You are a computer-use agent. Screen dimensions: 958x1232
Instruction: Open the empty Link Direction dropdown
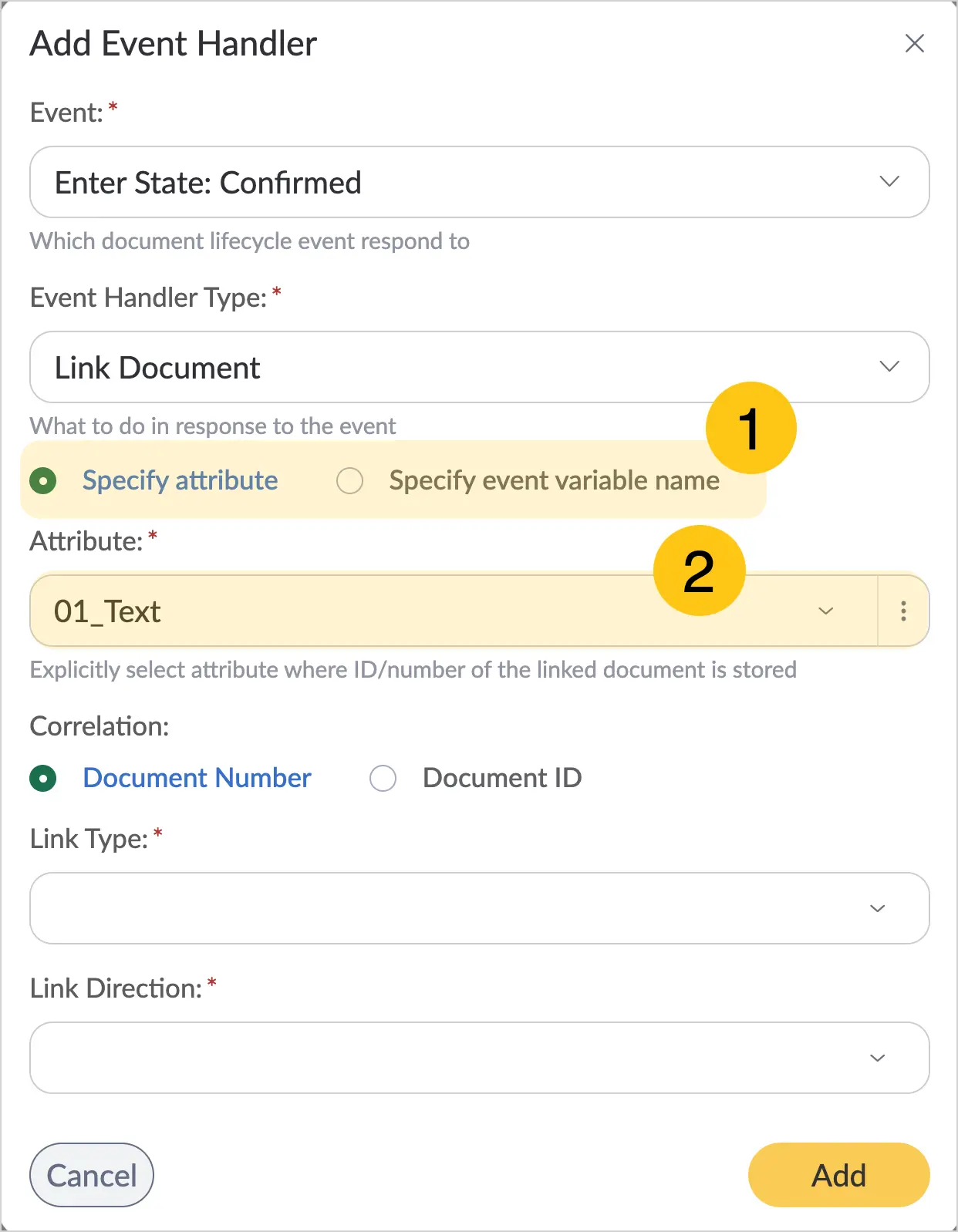[x=479, y=1058]
